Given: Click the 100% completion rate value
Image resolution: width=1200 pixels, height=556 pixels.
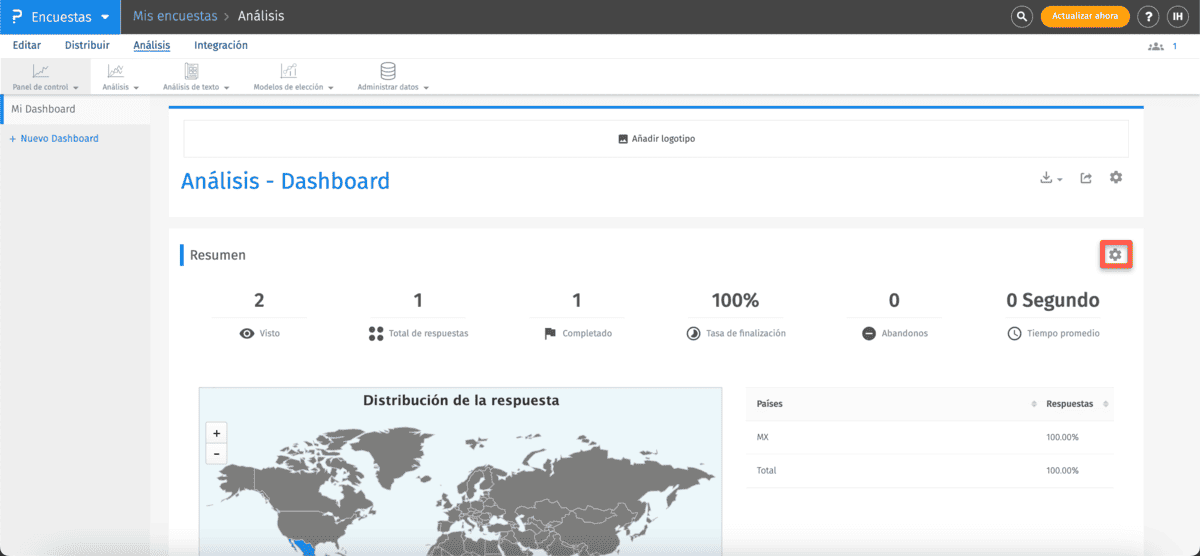Looking at the screenshot, I should 735,300.
